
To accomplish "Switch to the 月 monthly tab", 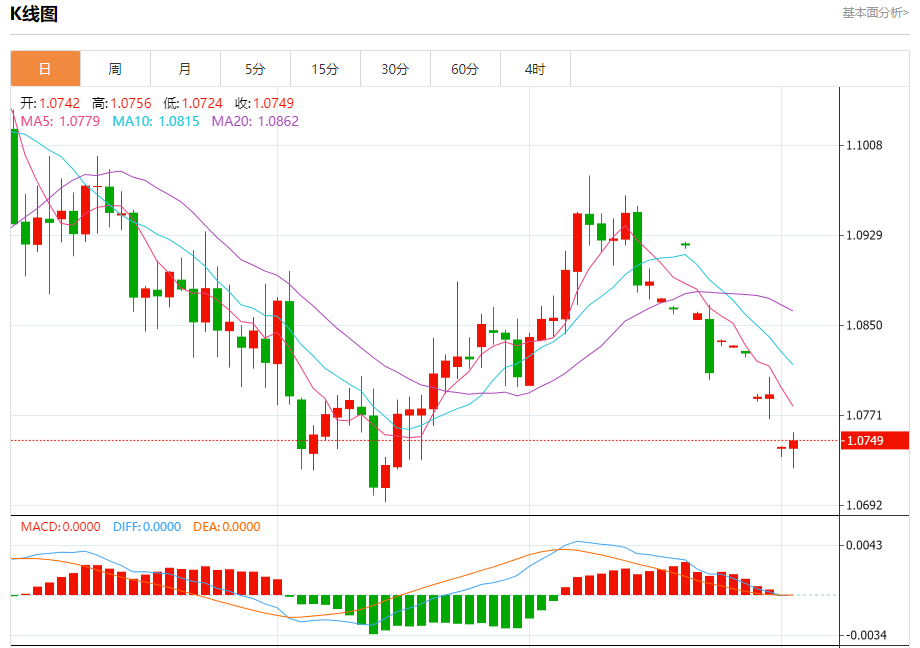I will (185, 69).
